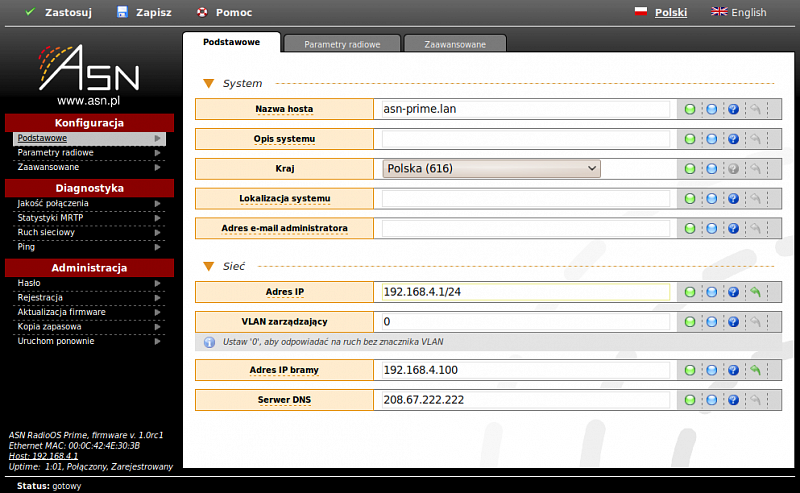Click the blue save icon in the Kraj row
Image resolution: width=800 pixels, height=493 pixels.
[712, 168]
